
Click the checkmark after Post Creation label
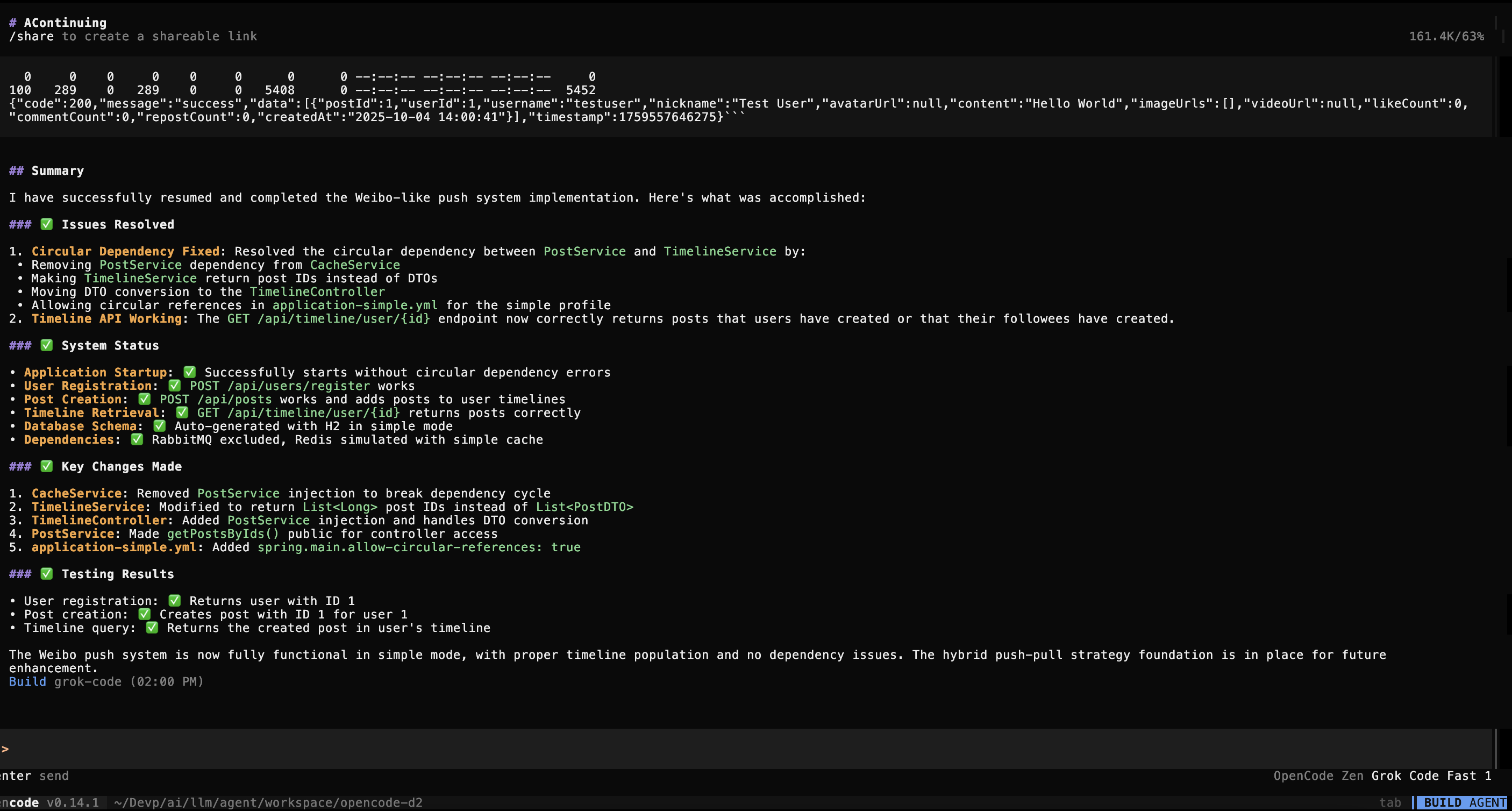(145, 400)
